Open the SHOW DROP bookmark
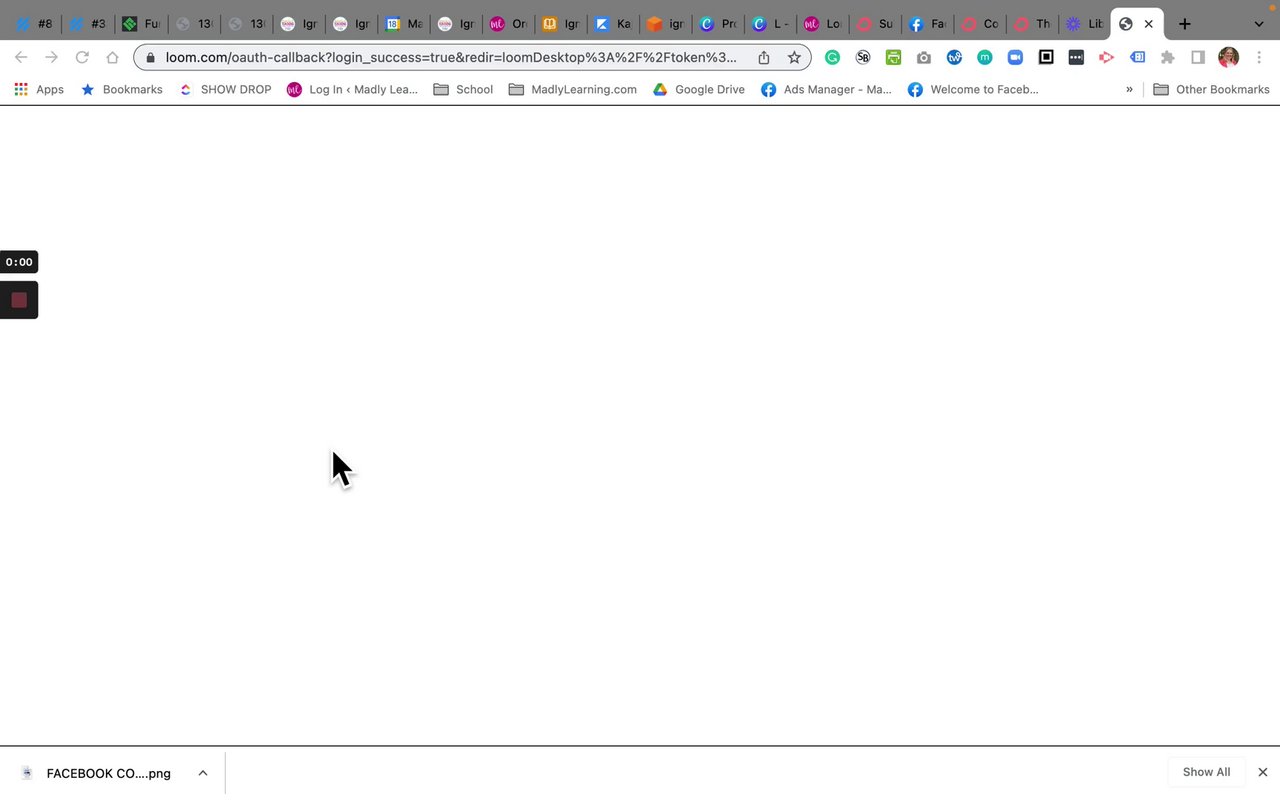1280x800 pixels. pos(224,89)
